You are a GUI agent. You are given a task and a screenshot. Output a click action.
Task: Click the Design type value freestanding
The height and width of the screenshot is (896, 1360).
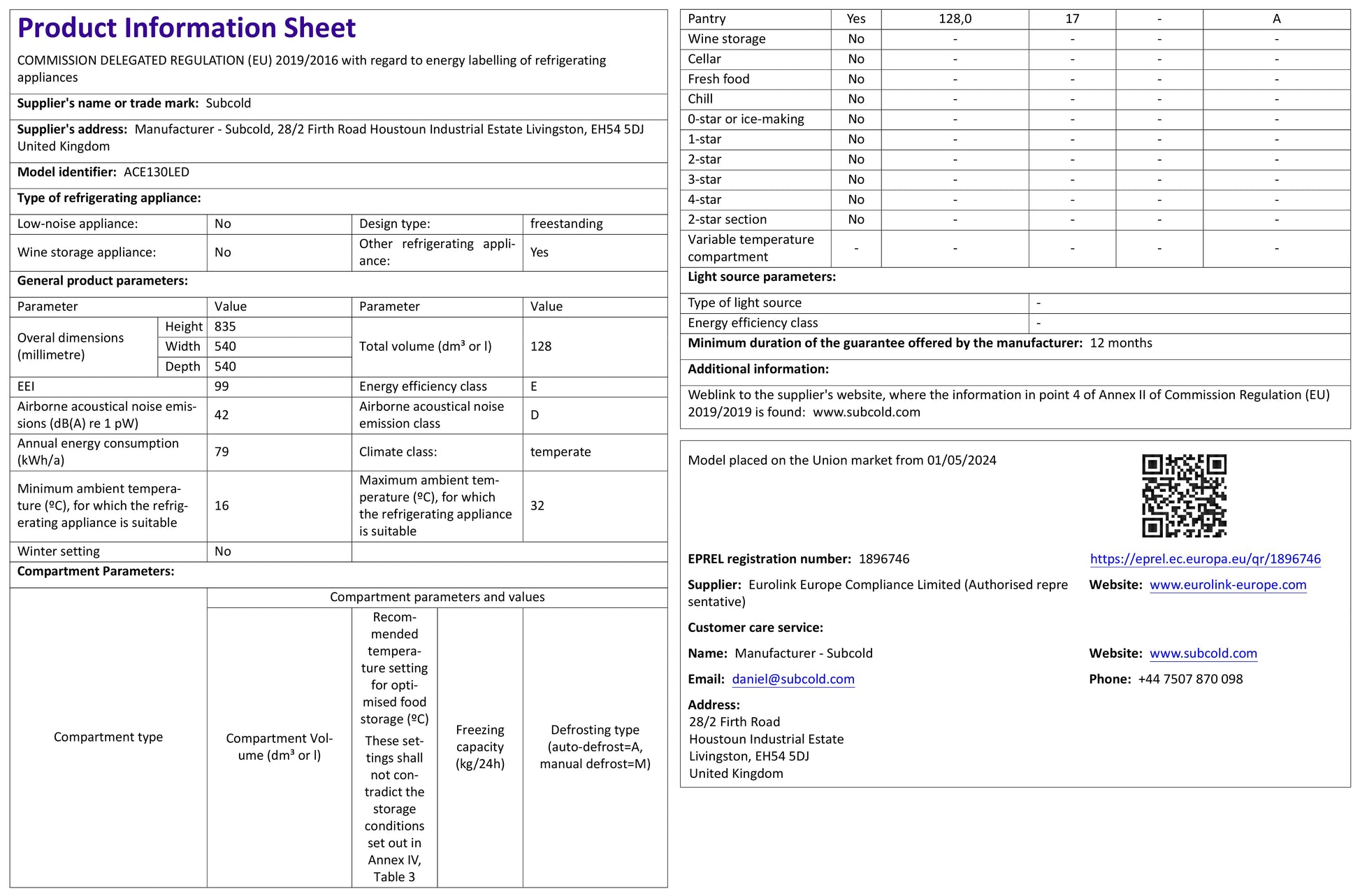point(566,224)
